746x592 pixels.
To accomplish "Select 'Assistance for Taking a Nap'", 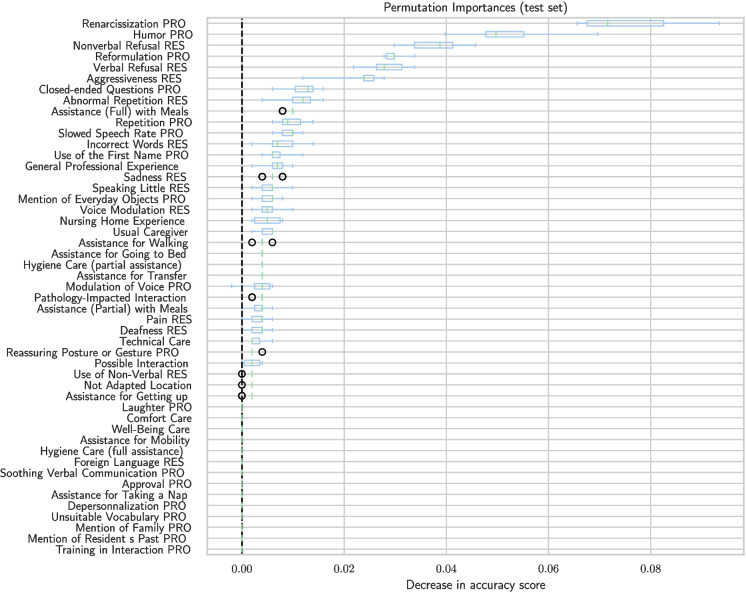I will coord(119,494).
